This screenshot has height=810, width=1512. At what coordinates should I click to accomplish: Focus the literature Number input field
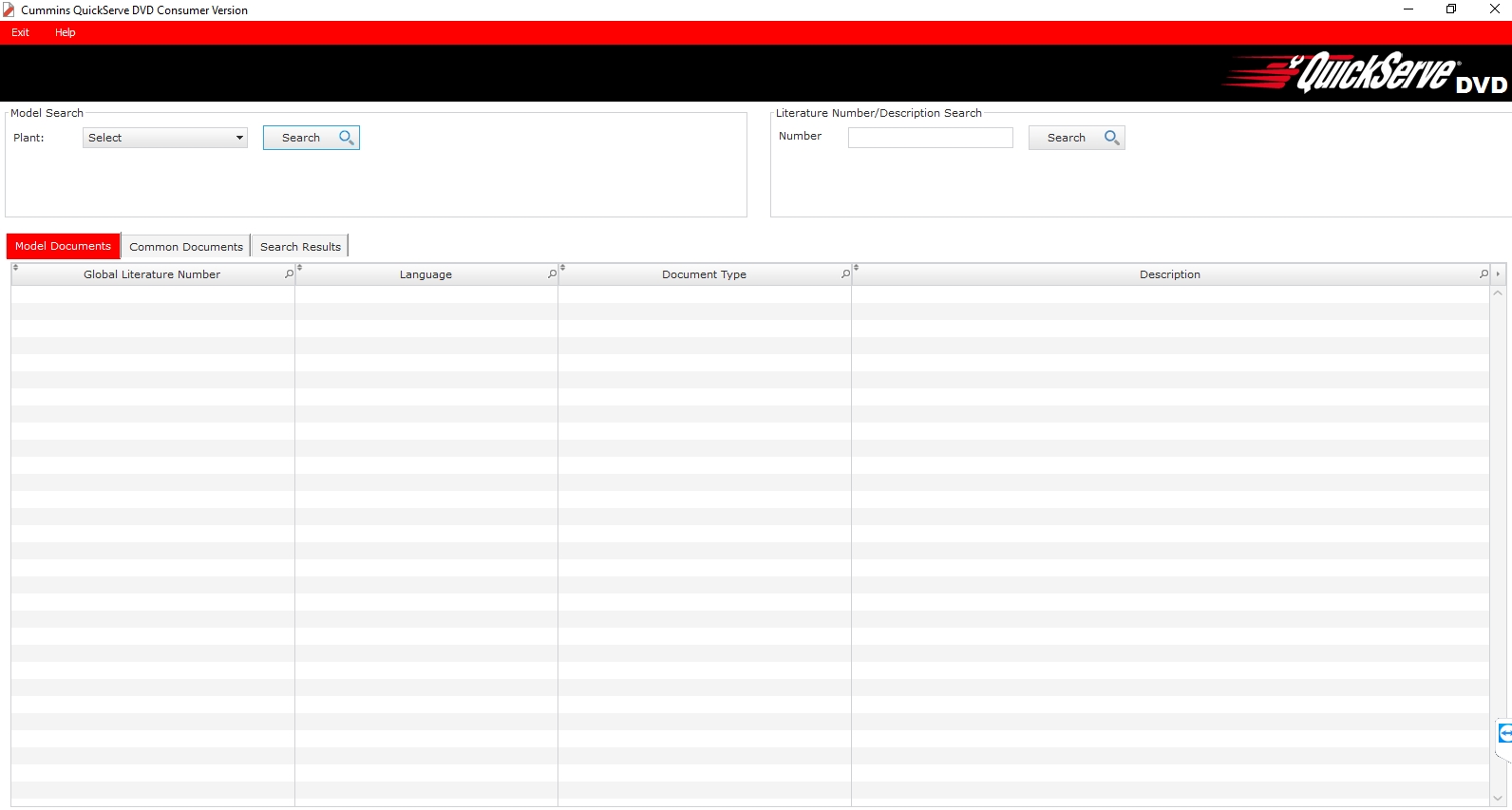point(931,138)
